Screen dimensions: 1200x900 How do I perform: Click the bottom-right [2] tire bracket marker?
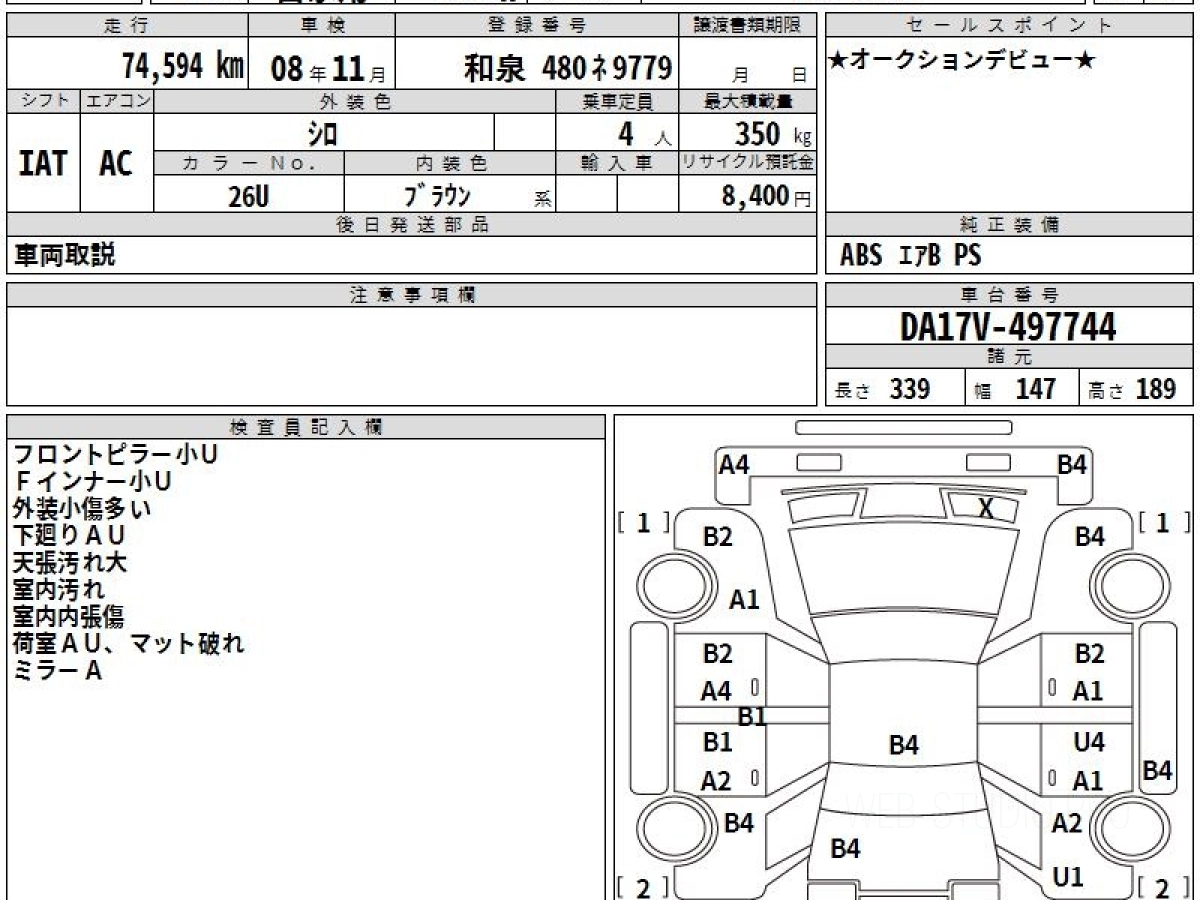pyautogui.click(x=1160, y=887)
